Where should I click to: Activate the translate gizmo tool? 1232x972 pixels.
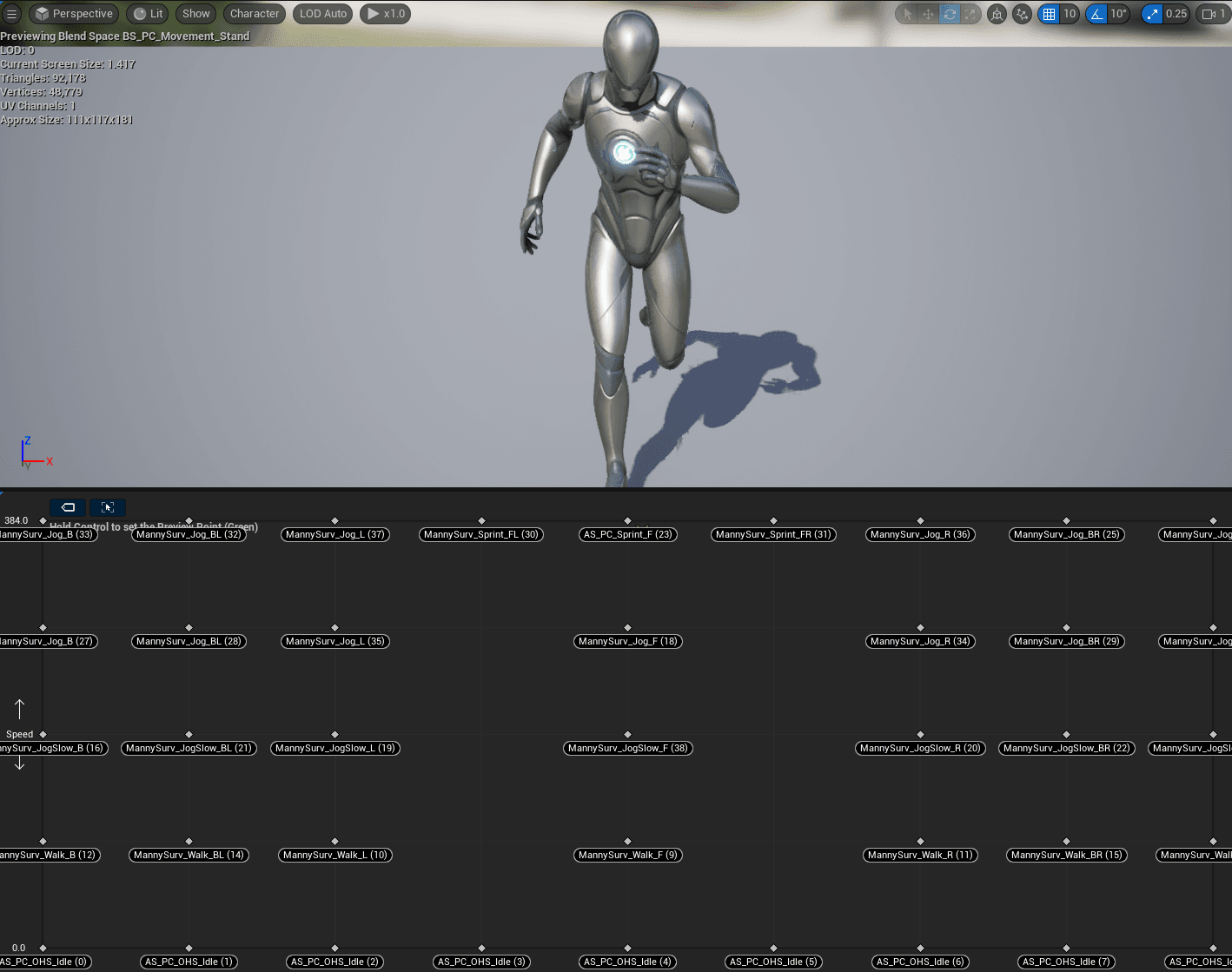pyautogui.click(x=928, y=14)
